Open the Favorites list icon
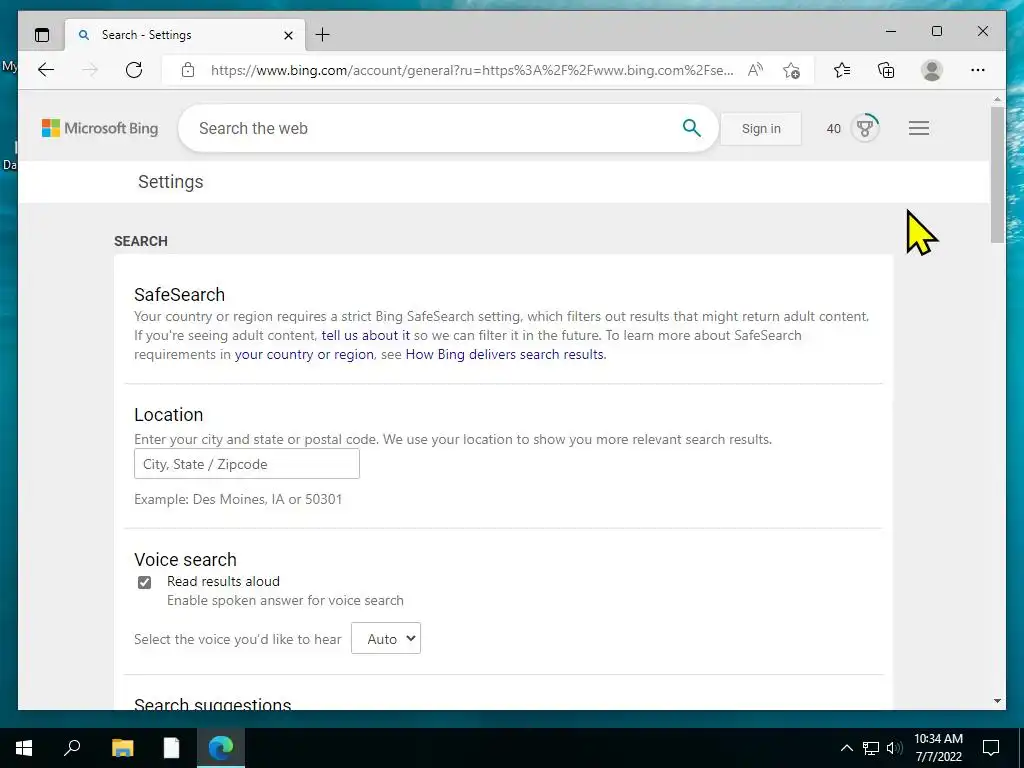Screen dimensions: 1024x768 842,70
